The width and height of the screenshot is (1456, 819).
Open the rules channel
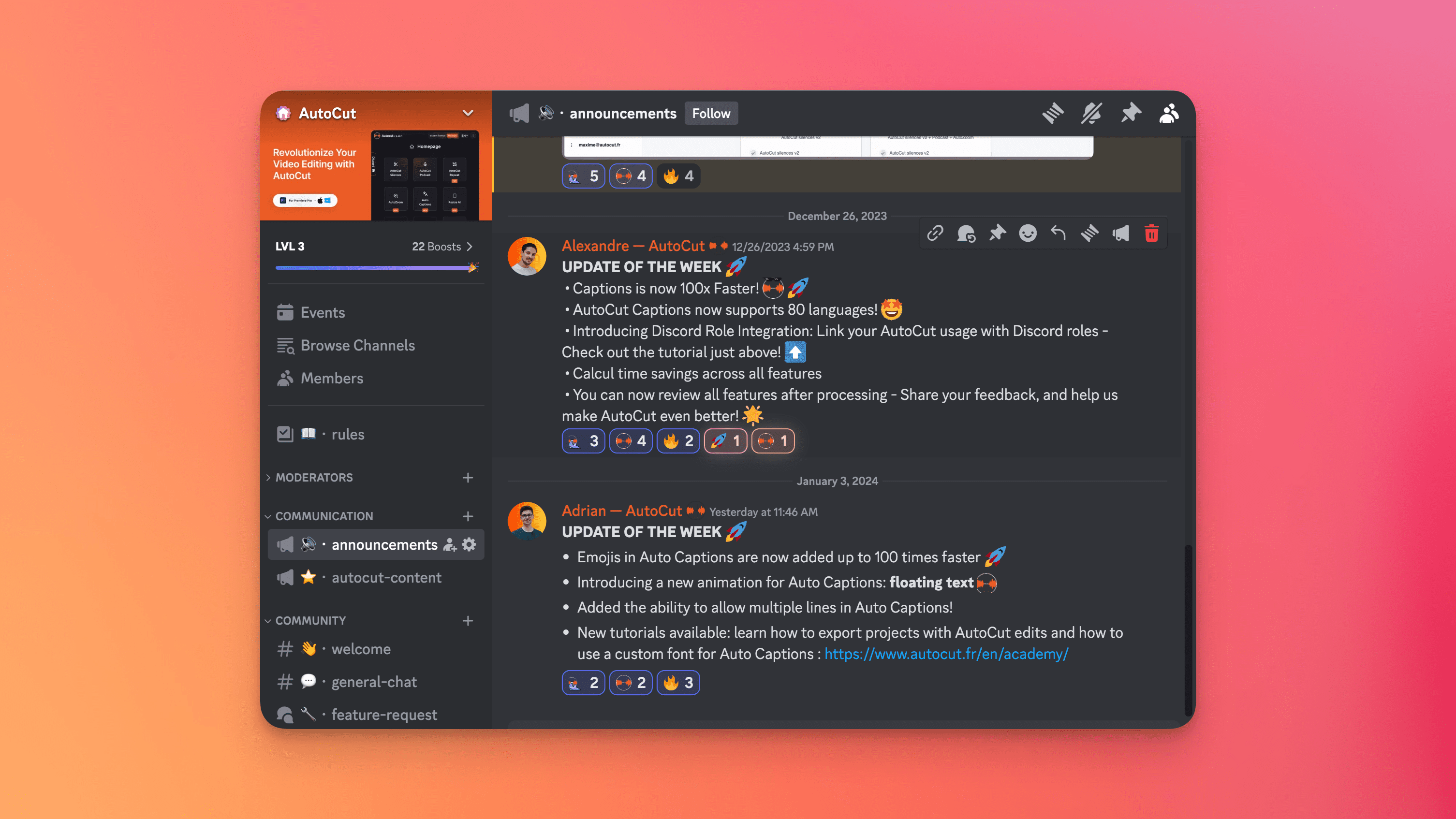(376, 434)
